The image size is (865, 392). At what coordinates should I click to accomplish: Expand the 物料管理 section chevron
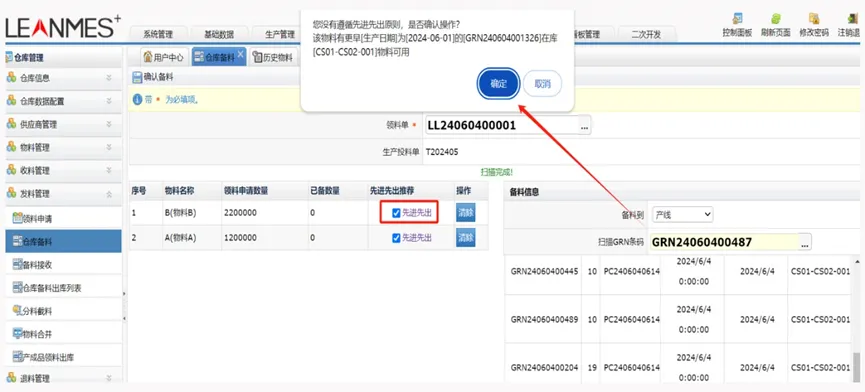[109, 148]
